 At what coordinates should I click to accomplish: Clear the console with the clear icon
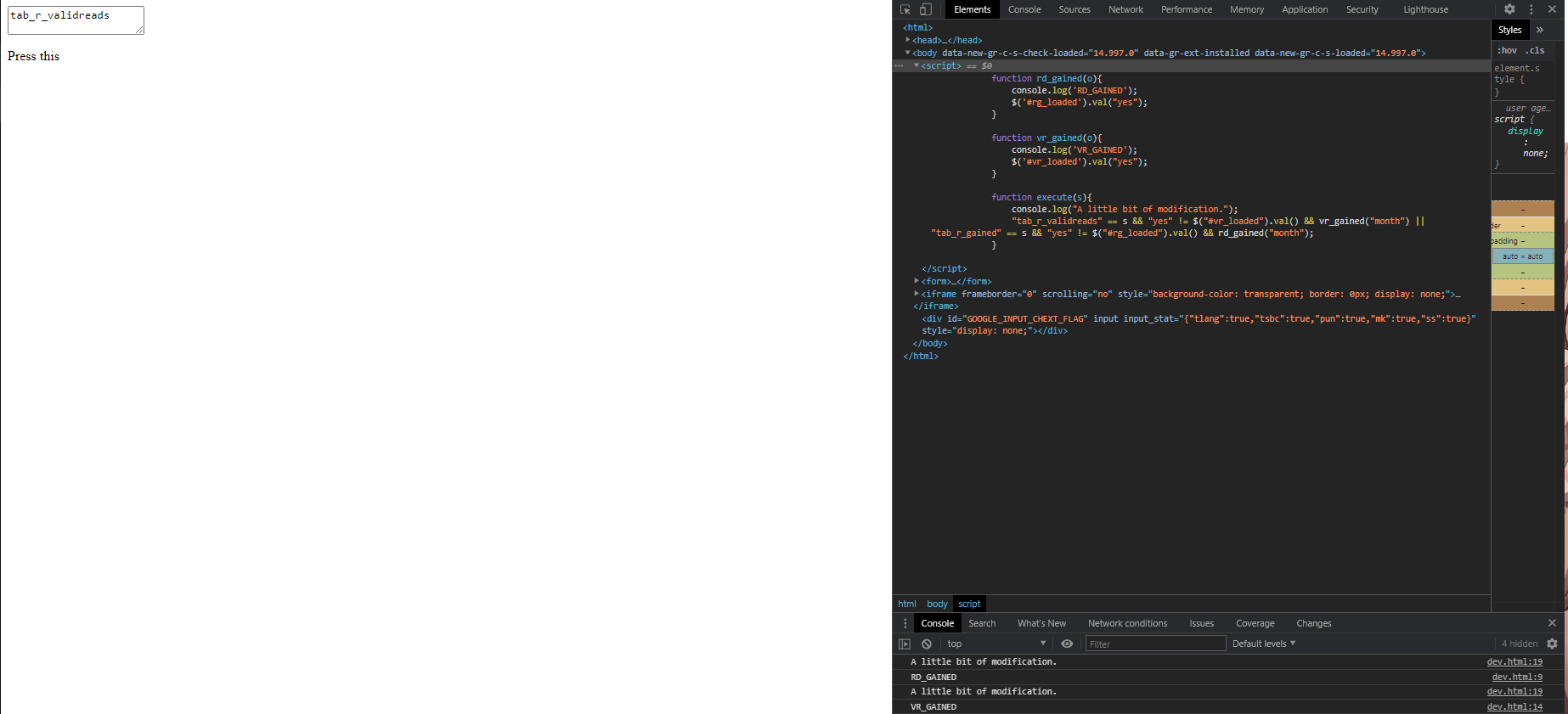927,644
